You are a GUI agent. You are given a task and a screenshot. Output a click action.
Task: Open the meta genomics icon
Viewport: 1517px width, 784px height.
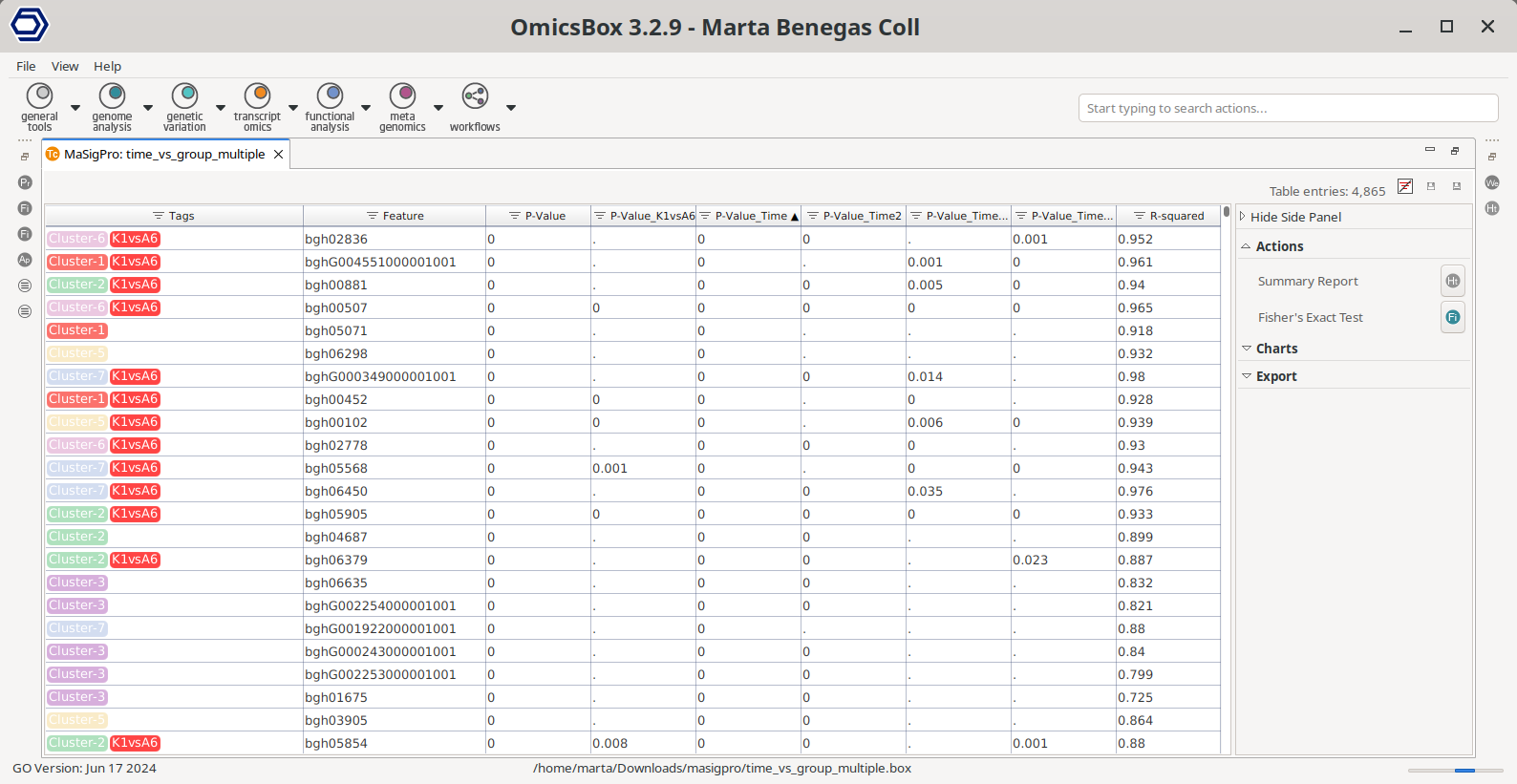point(402,96)
